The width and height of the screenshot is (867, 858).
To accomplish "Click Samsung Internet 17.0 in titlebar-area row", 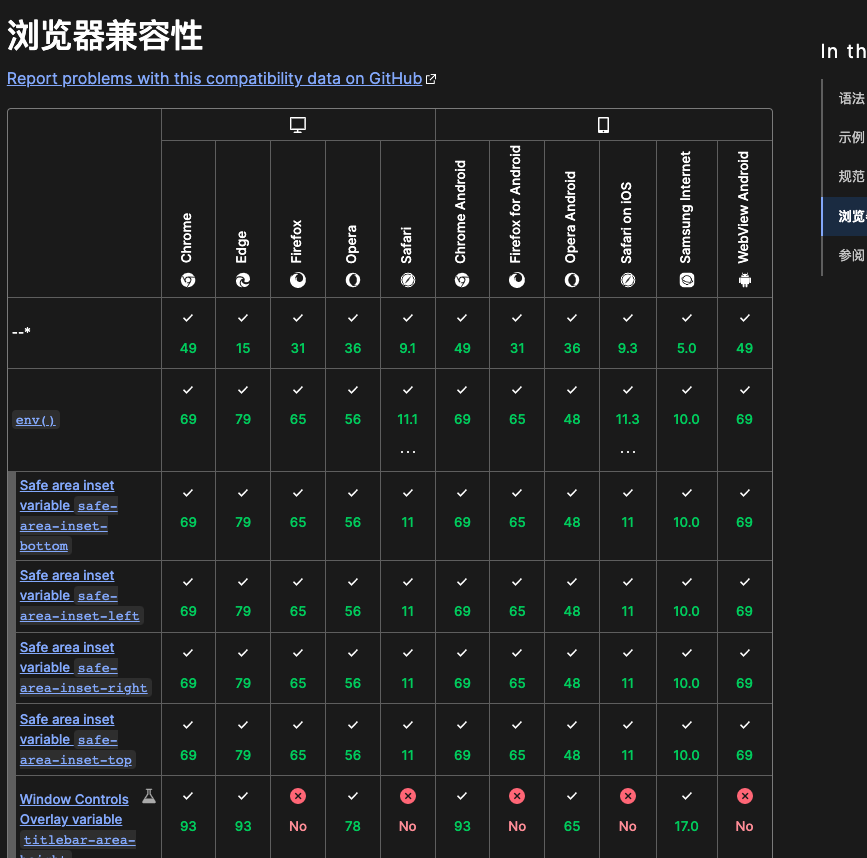I will pyautogui.click(x=687, y=826).
